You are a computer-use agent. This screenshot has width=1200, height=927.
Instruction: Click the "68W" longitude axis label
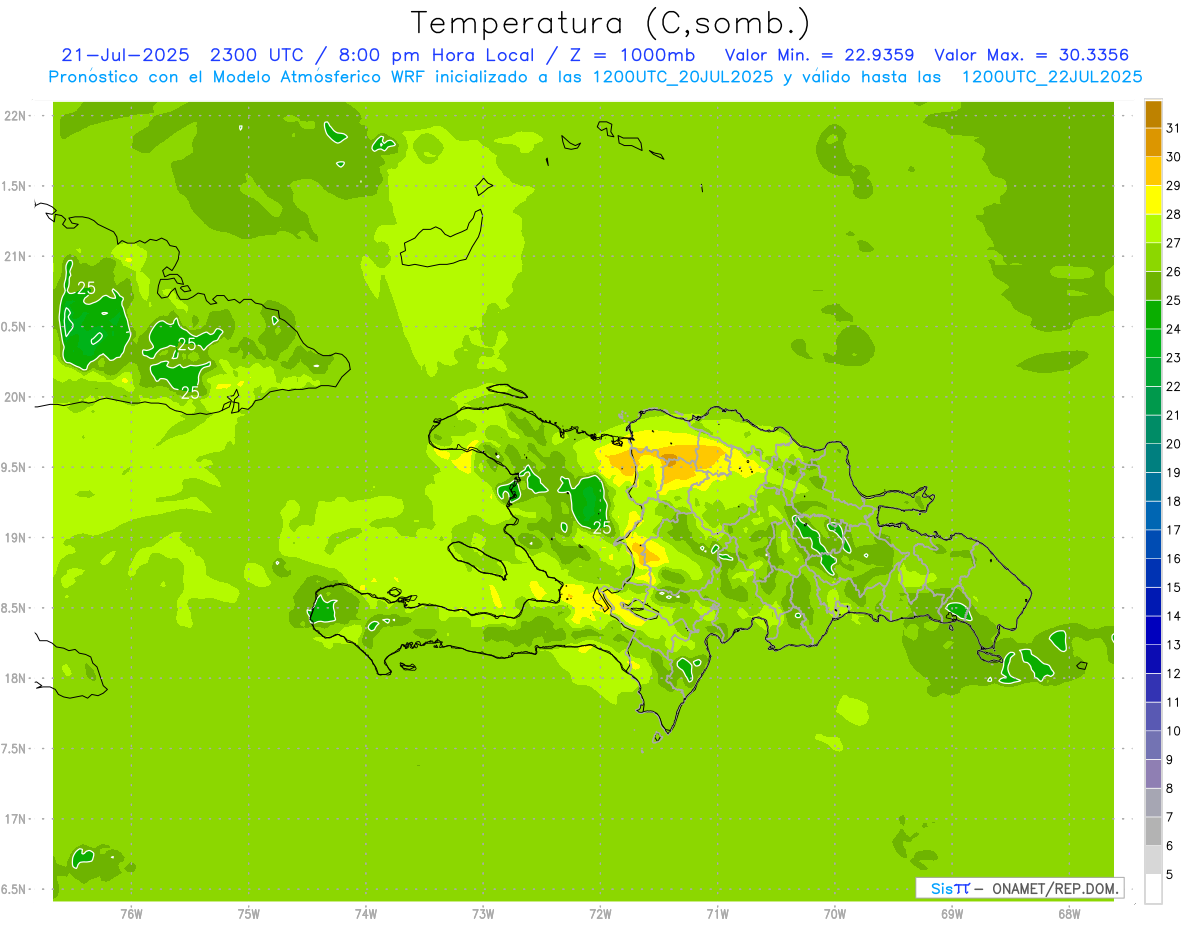1069,914
